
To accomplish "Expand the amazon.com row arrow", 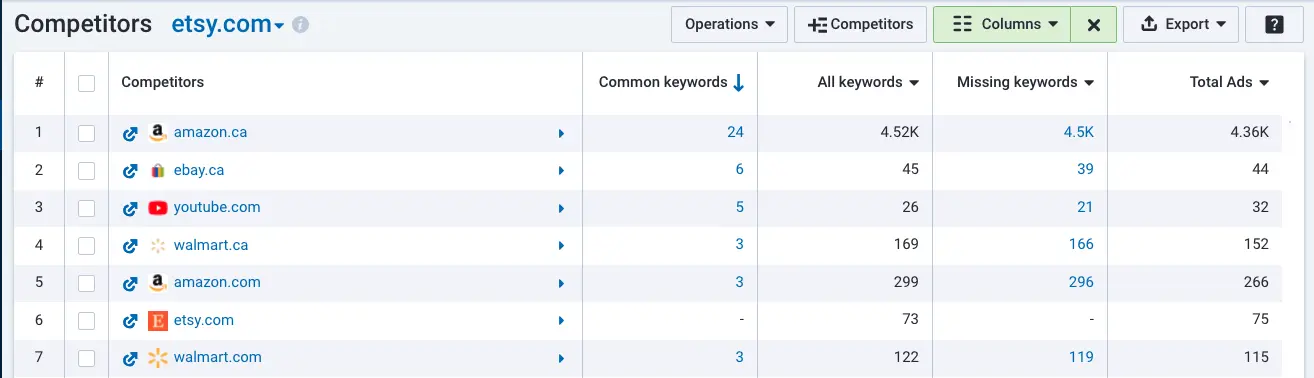I will pyautogui.click(x=562, y=283).
